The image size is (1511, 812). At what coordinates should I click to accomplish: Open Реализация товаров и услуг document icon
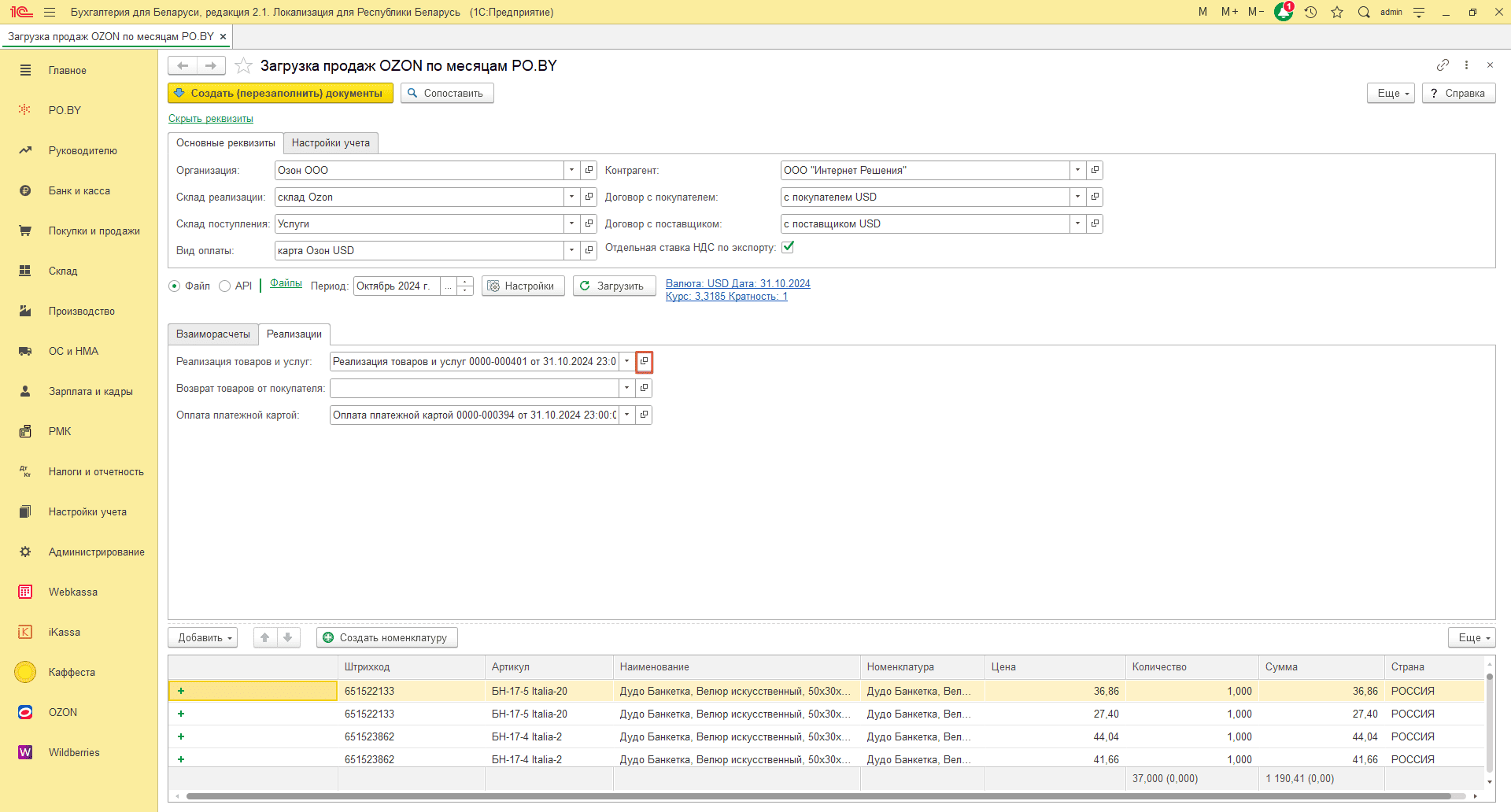coord(644,361)
